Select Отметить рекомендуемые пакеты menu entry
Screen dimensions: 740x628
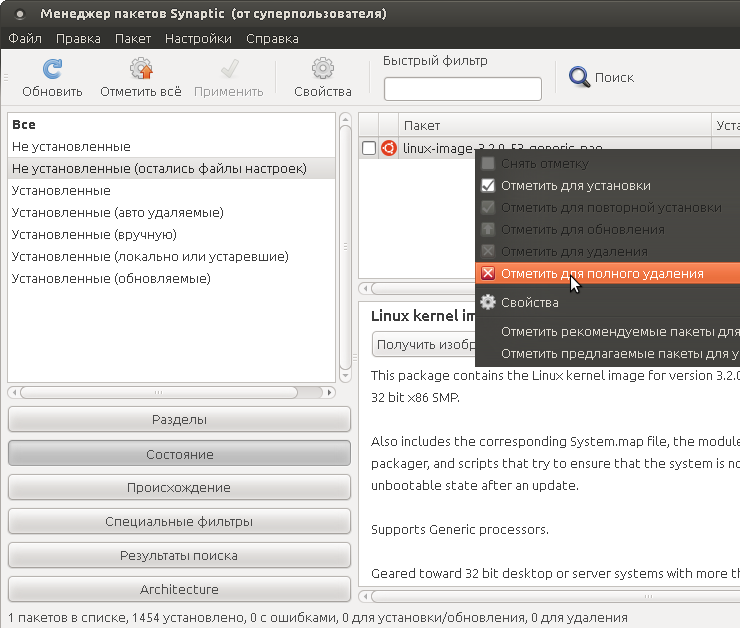coord(619,331)
